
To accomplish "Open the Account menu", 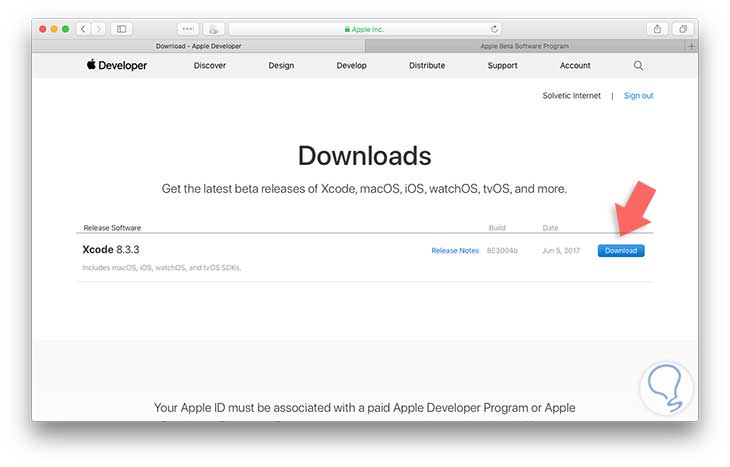I will pyautogui.click(x=575, y=66).
